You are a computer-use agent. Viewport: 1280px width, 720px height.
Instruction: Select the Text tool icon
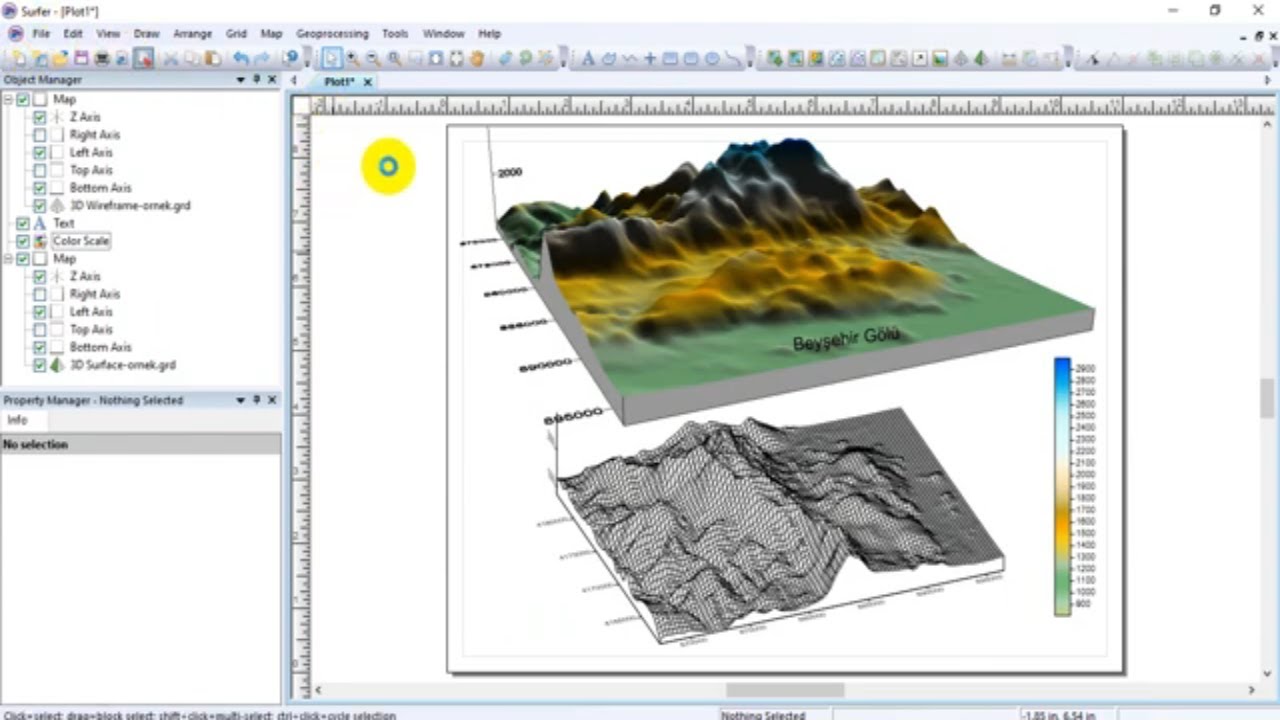click(x=588, y=59)
